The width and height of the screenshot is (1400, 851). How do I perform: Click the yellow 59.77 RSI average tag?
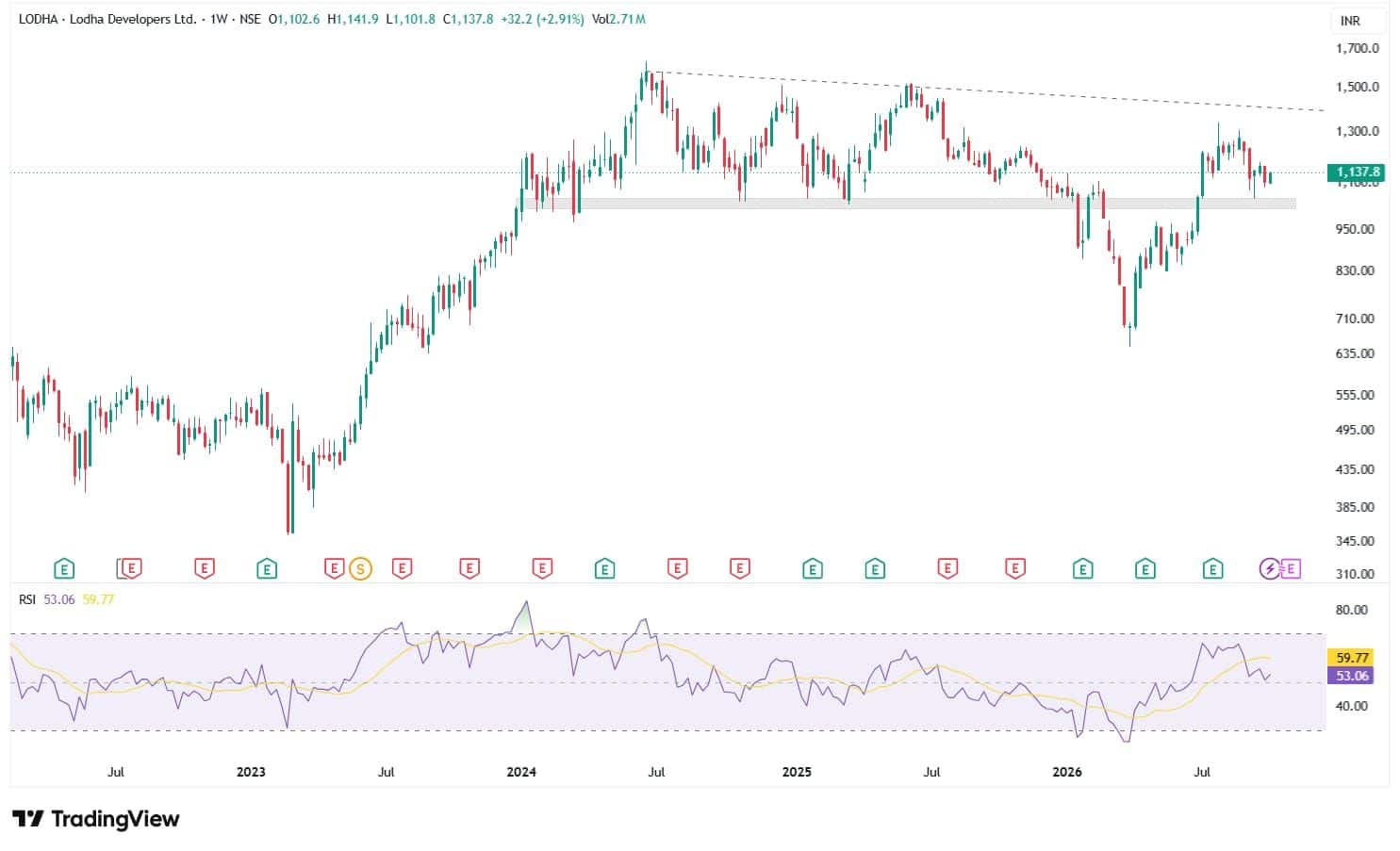pyautogui.click(x=1350, y=658)
